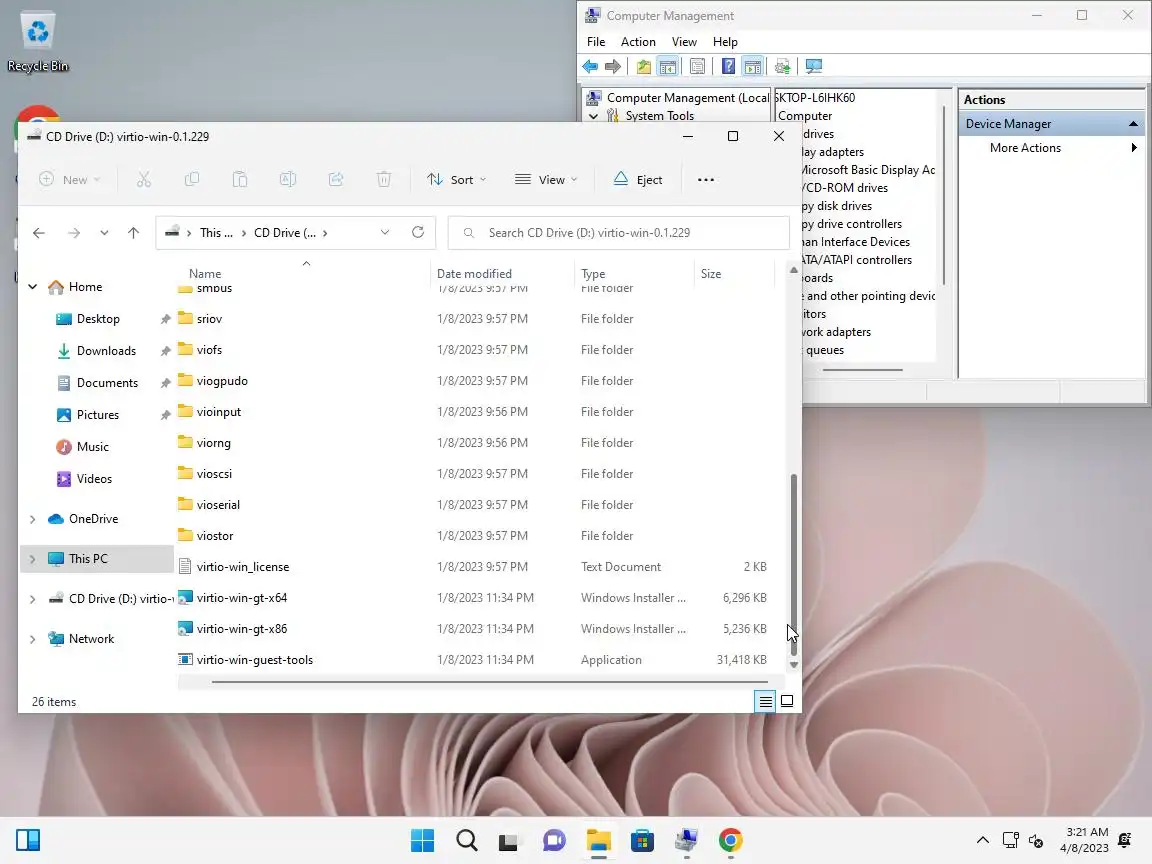Open Recycle Bin on desktop
Viewport: 1152px width, 864px height.
pyautogui.click(x=37, y=42)
